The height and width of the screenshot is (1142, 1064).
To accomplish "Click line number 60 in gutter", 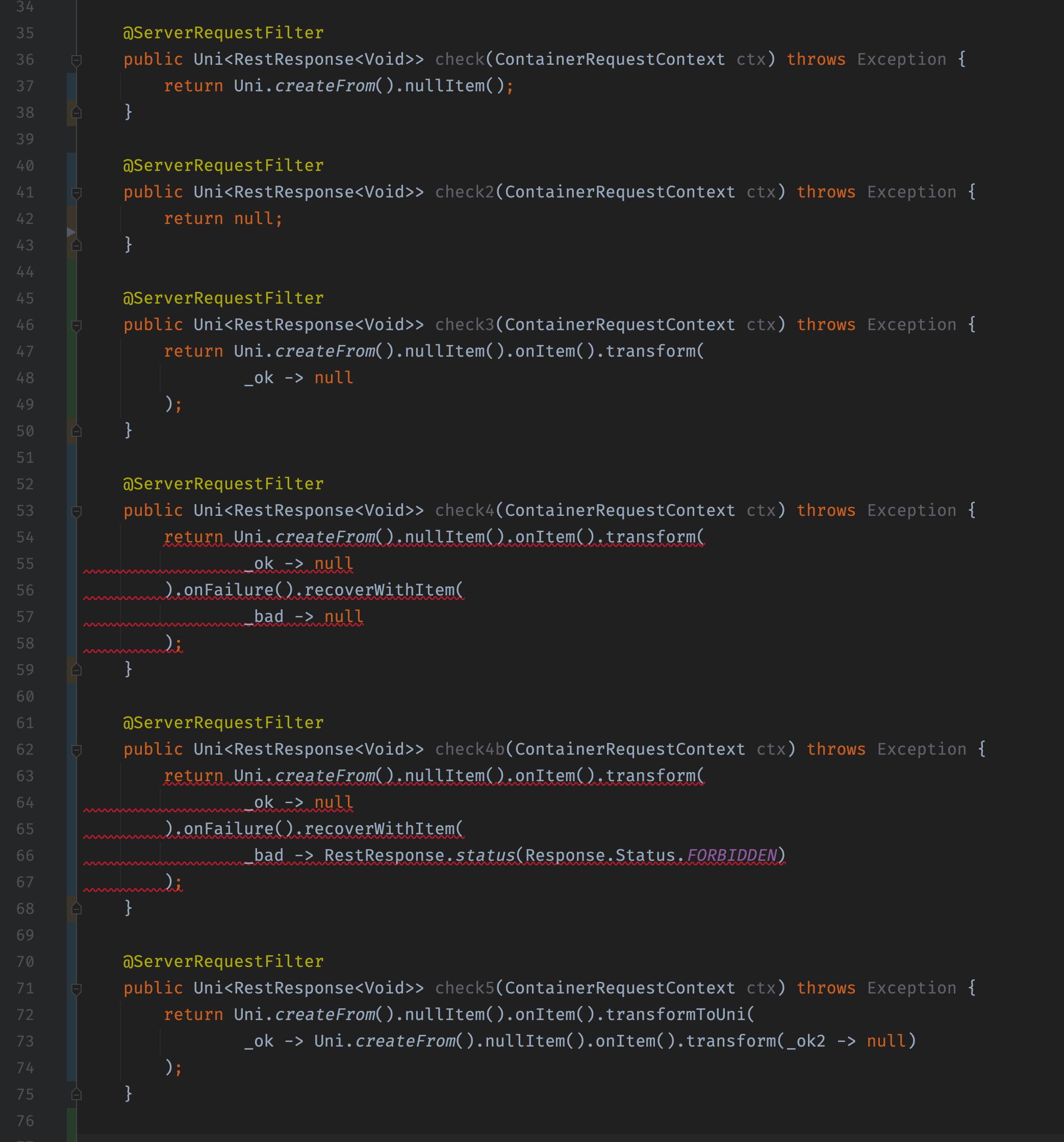I will coord(26,697).
